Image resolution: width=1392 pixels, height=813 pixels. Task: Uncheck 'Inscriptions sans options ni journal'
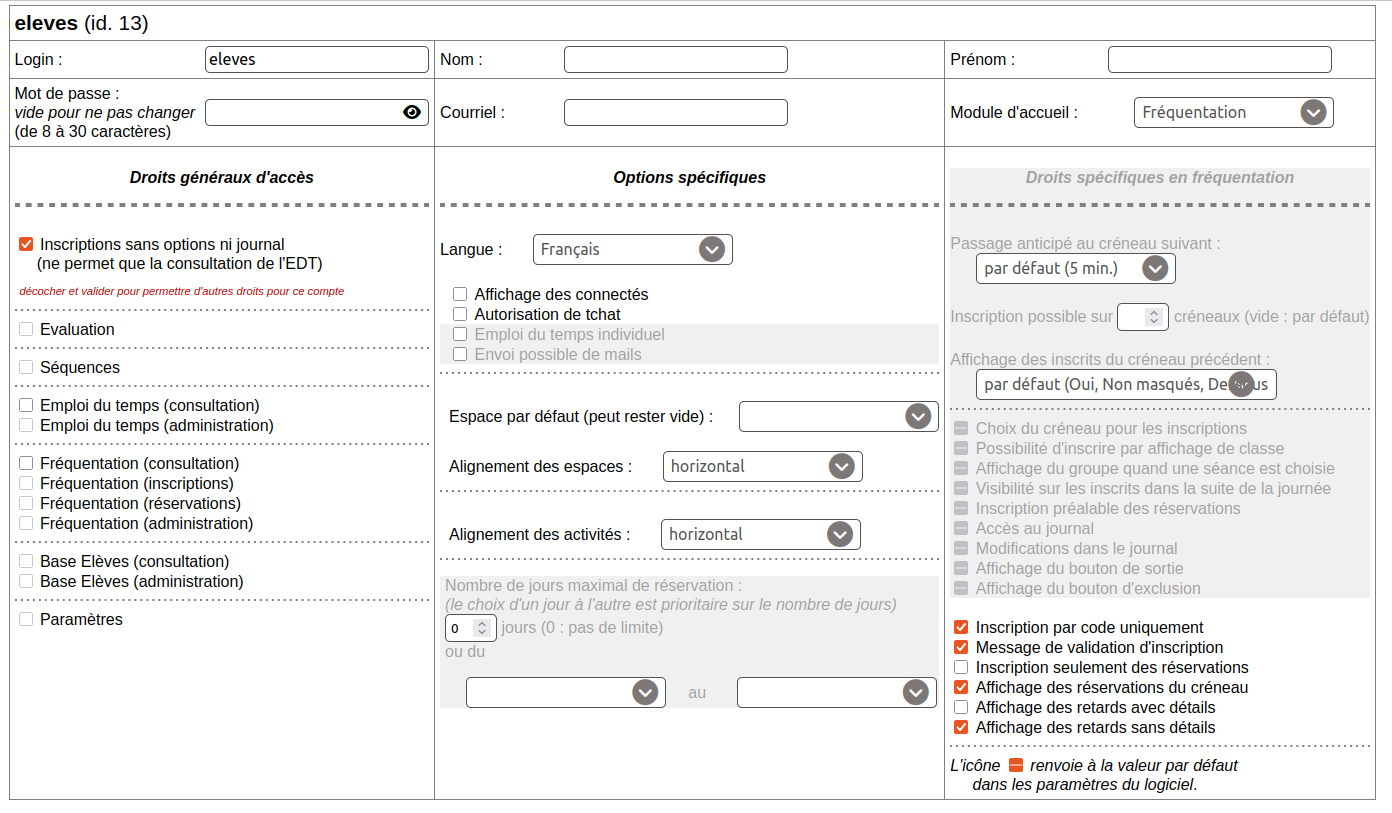click(26, 244)
